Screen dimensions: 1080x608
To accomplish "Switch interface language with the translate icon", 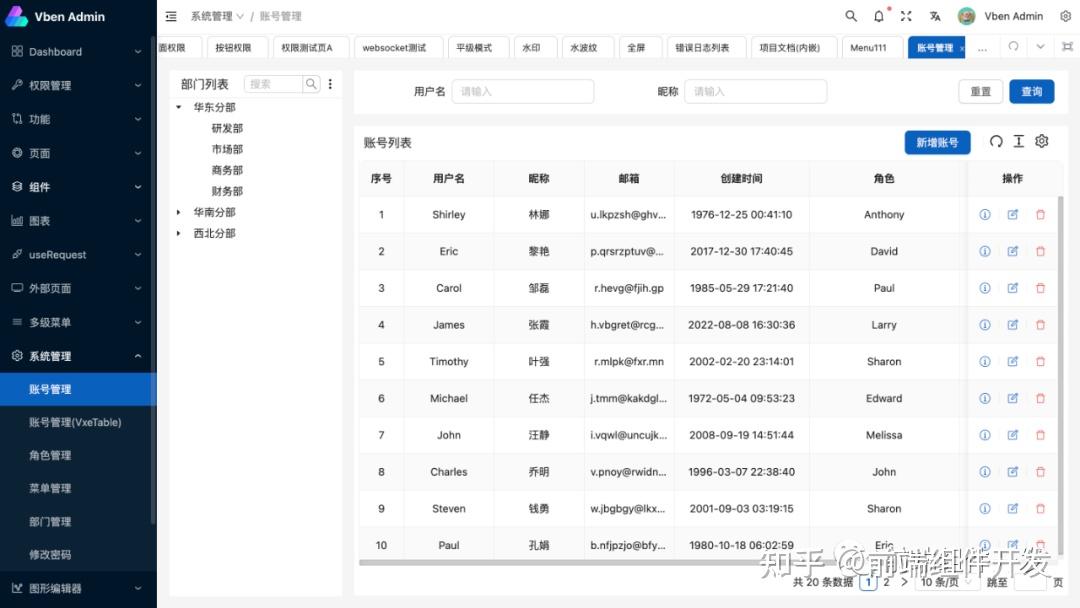I will point(935,16).
